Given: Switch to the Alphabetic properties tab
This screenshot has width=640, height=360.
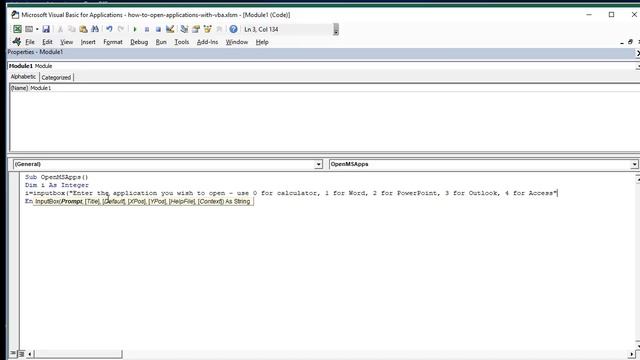Looking at the screenshot, I should [x=23, y=77].
